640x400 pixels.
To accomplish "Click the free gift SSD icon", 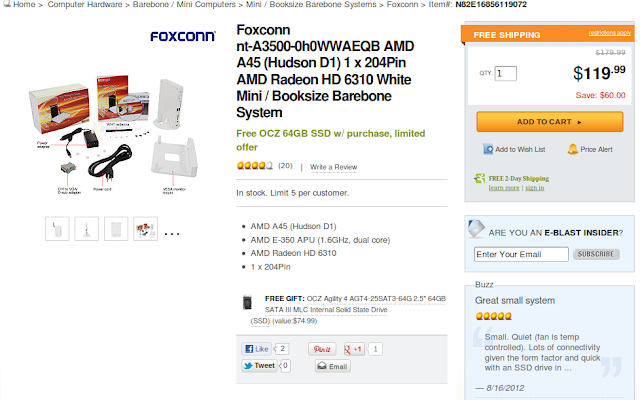I will 247,302.
